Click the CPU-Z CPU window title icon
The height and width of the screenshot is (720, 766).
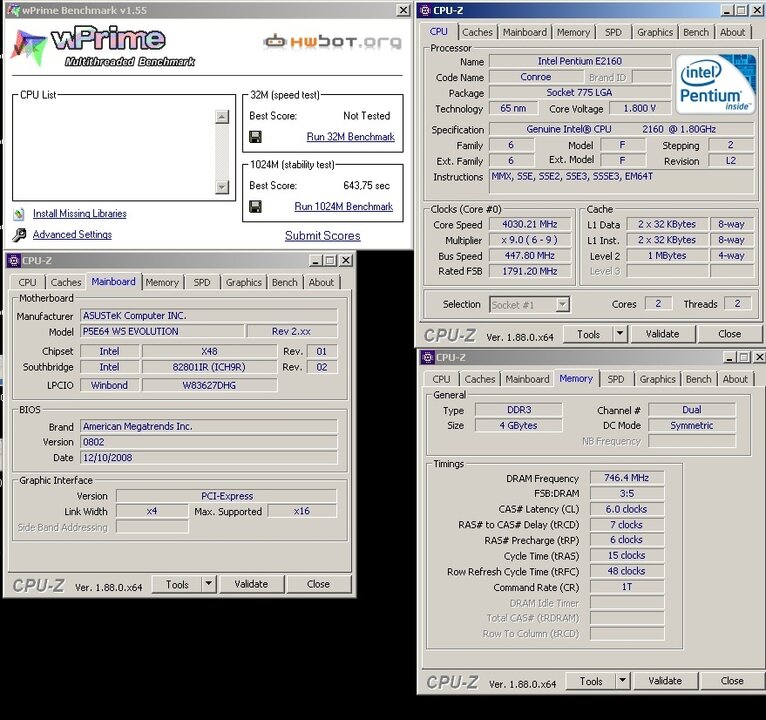point(425,10)
